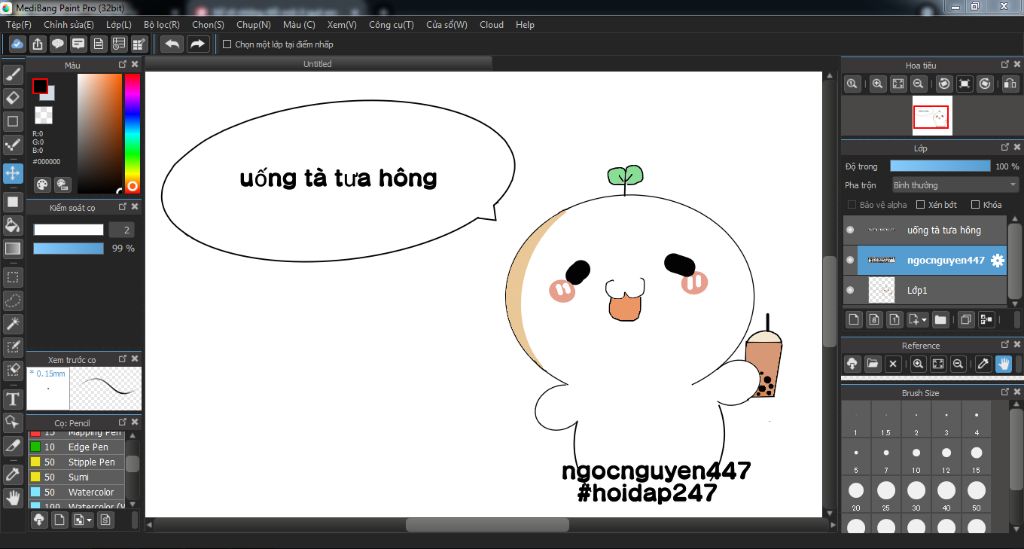Open settings gear of ngocnguyen447 layer

click(997, 260)
